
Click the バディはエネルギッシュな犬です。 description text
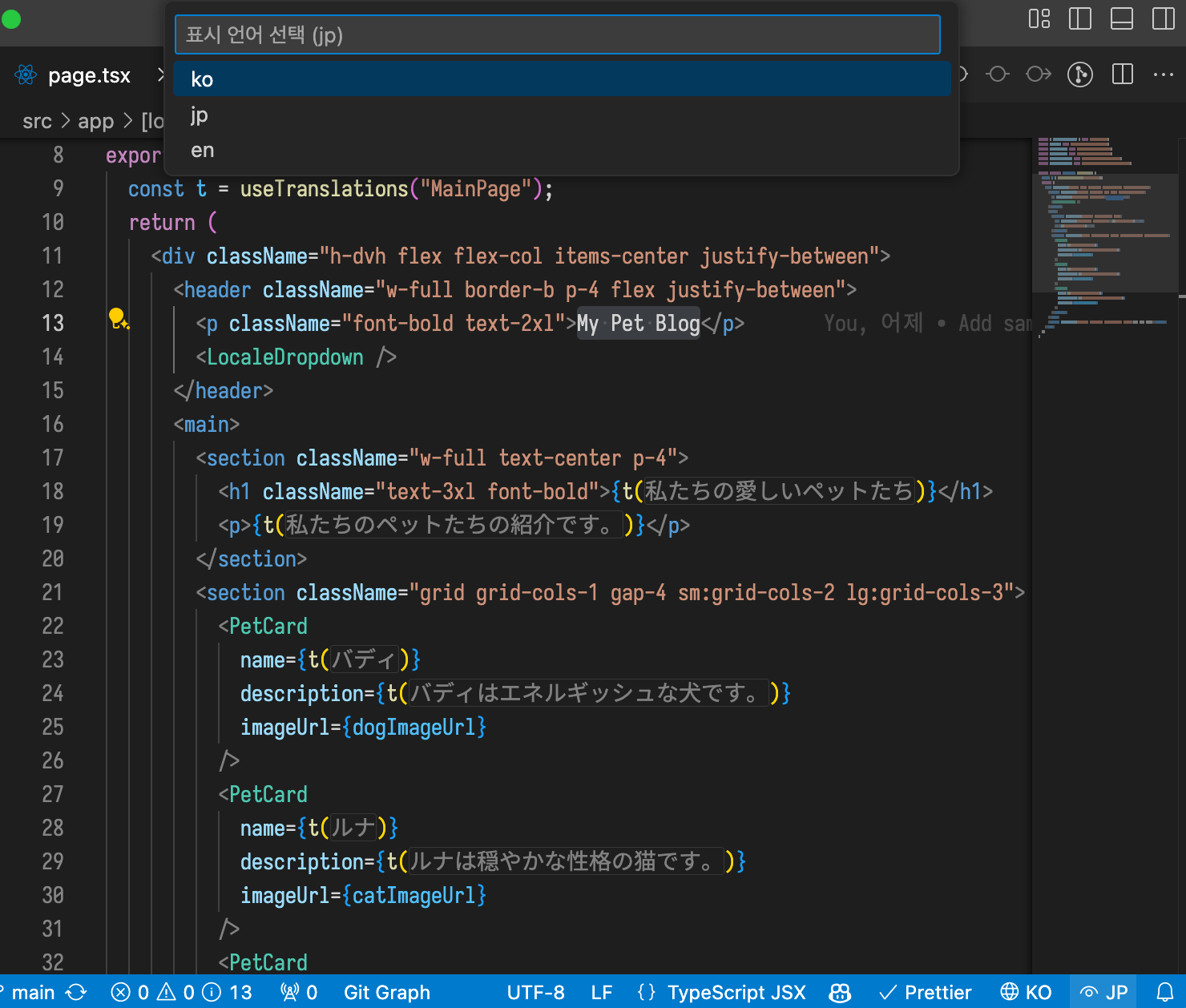pos(588,692)
